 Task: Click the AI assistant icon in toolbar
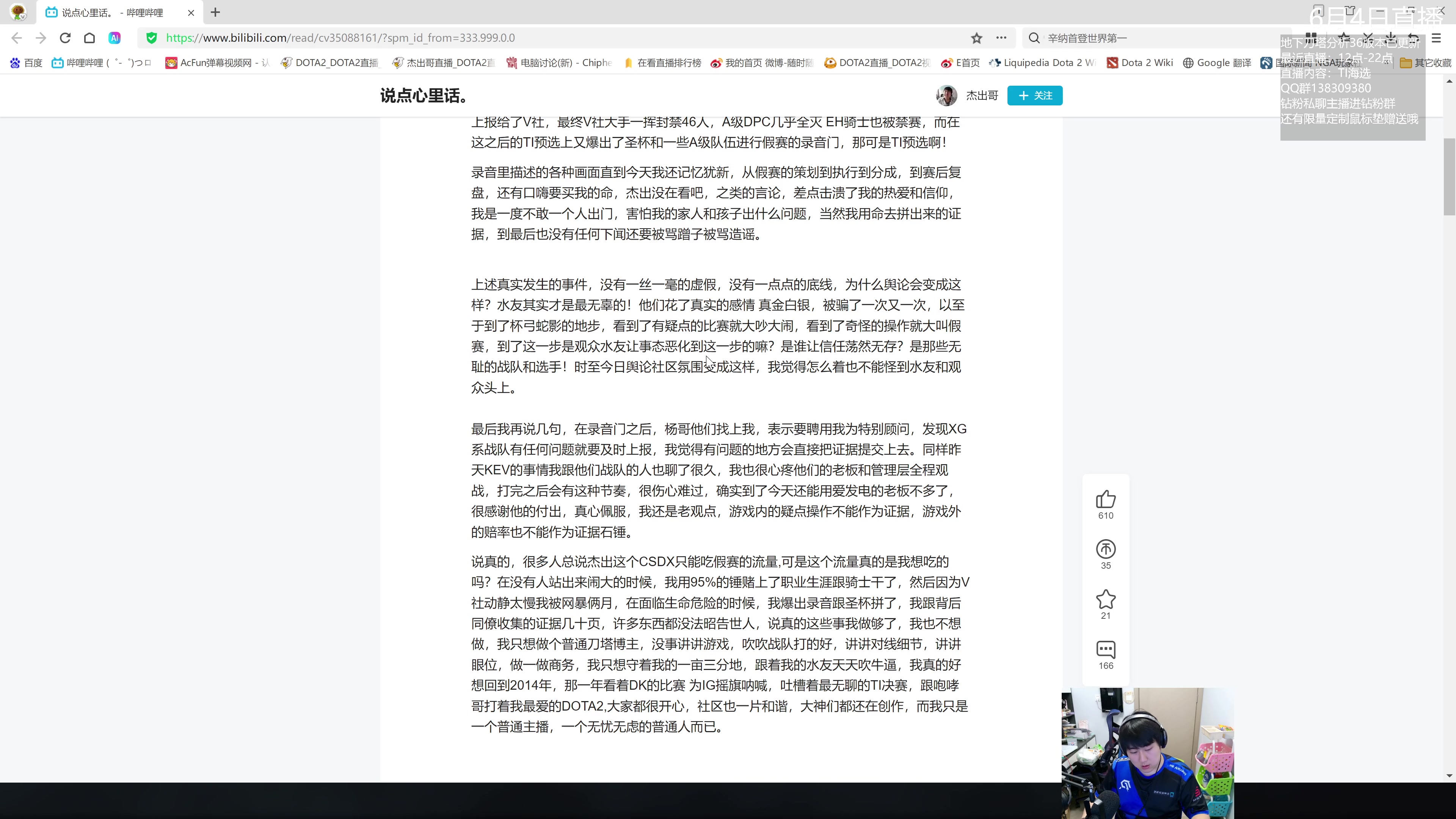point(115,38)
